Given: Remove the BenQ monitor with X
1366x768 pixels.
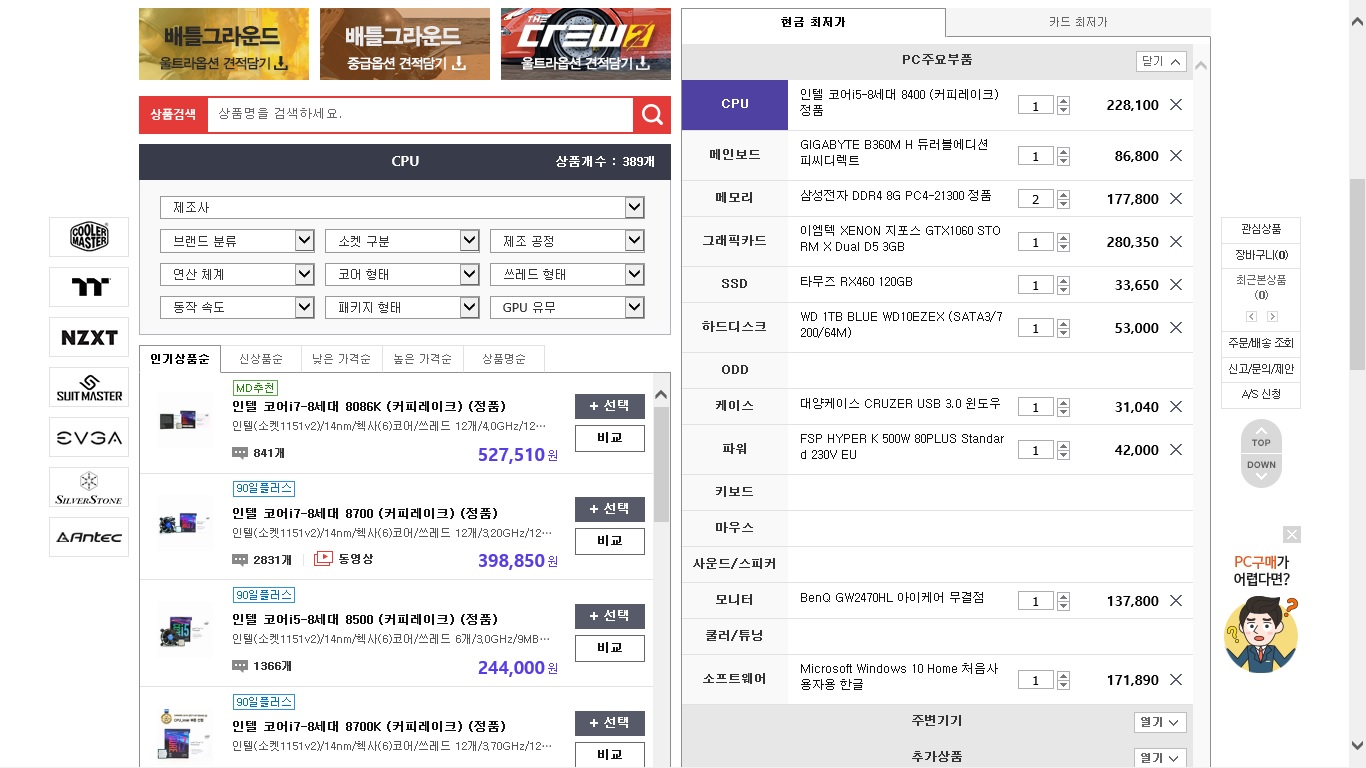Looking at the screenshot, I should pos(1176,601).
